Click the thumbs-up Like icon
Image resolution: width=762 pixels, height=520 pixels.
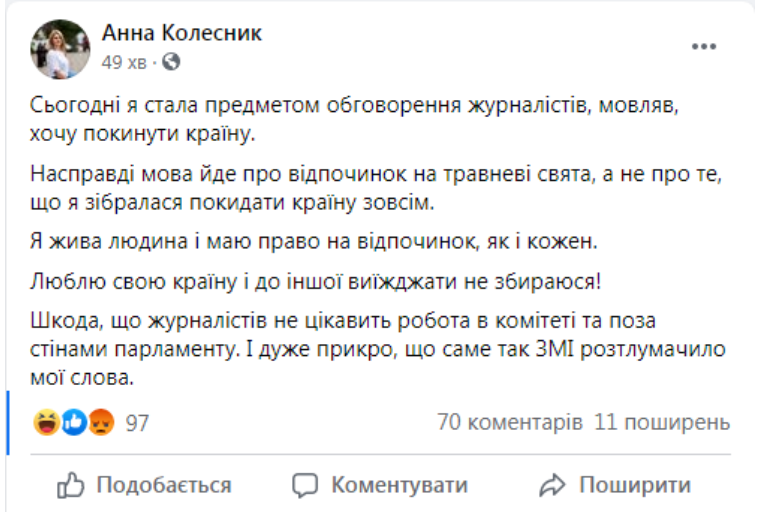(70, 486)
